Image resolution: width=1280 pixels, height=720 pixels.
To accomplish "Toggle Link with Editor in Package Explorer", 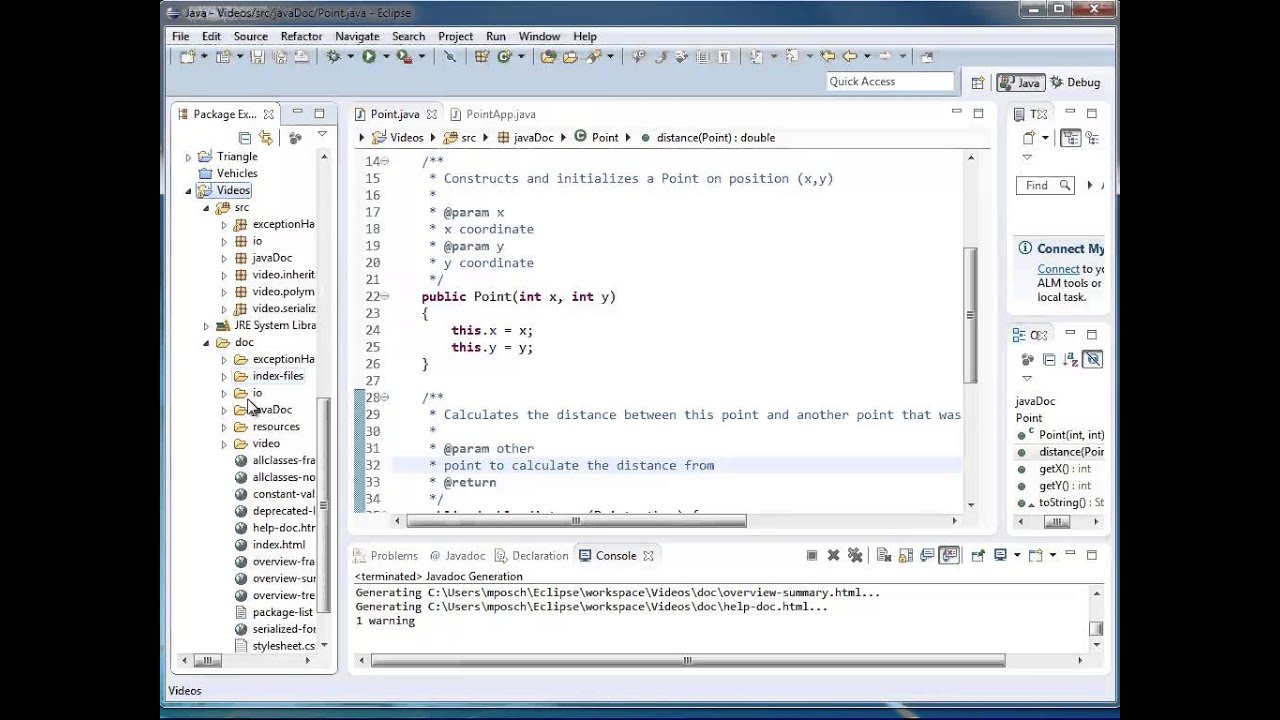I will [x=266, y=138].
